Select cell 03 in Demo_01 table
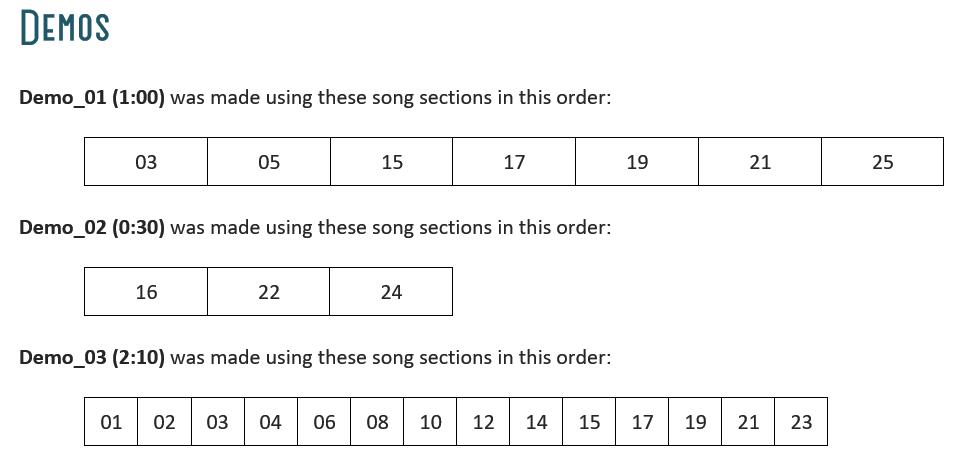Image resolution: width=967 pixels, height=457 pixels. tap(146, 162)
